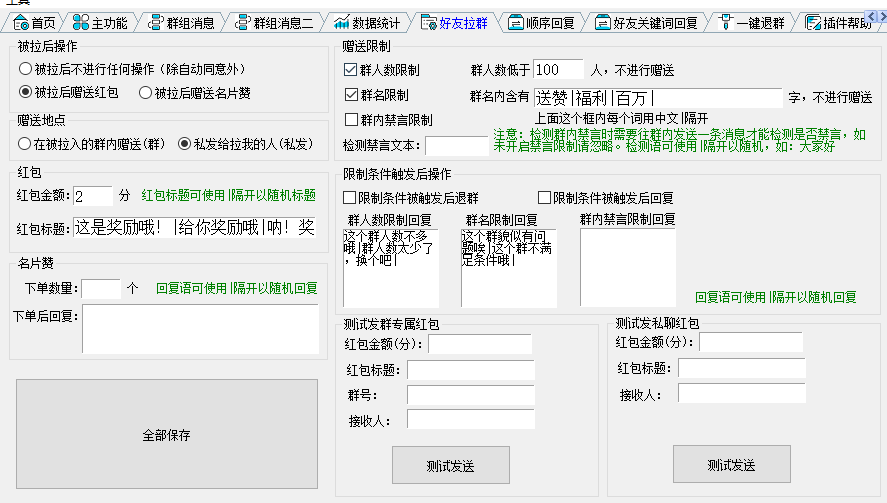887x503 pixels.
Task: Select 被拉后不进行任何操作 radio option
Action: pos(132,69)
